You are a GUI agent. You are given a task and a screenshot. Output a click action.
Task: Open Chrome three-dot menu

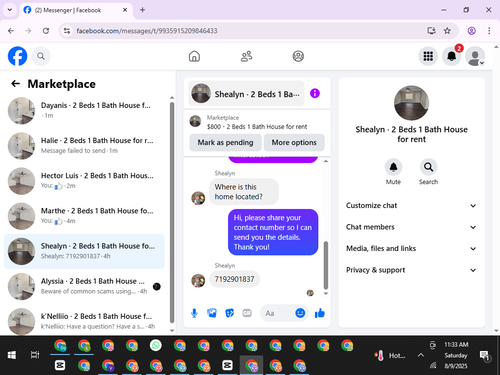coord(489,31)
